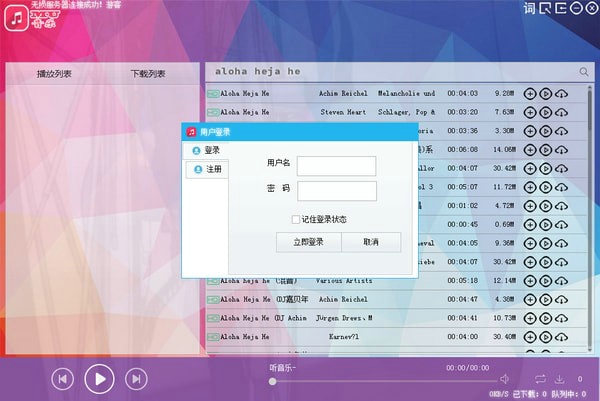Click the 用户名 input field
600x401 pixels.
pos(336,165)
